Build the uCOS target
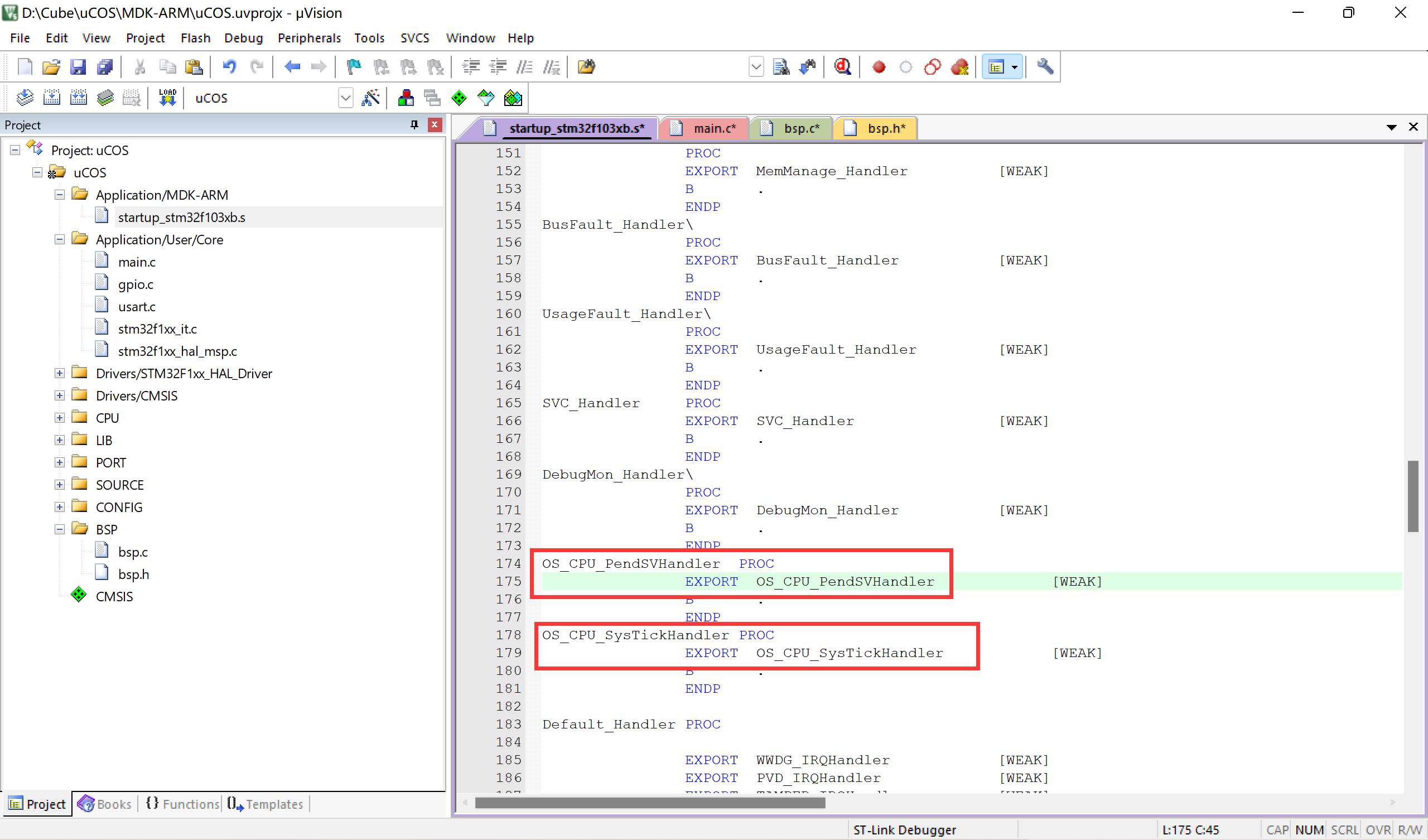The height and width of the screenshot is (840, 1428). pos(51,98)
